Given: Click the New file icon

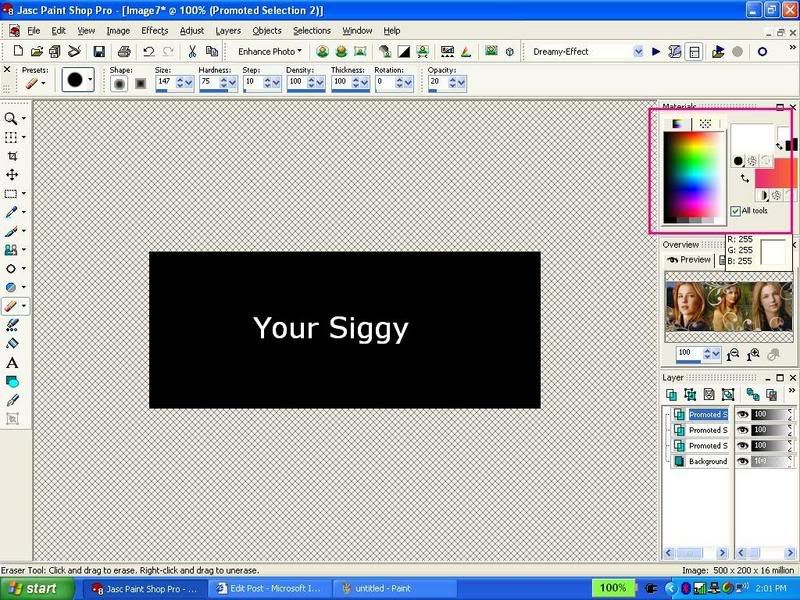Looking at the screenshot, I should click(18, 51).
